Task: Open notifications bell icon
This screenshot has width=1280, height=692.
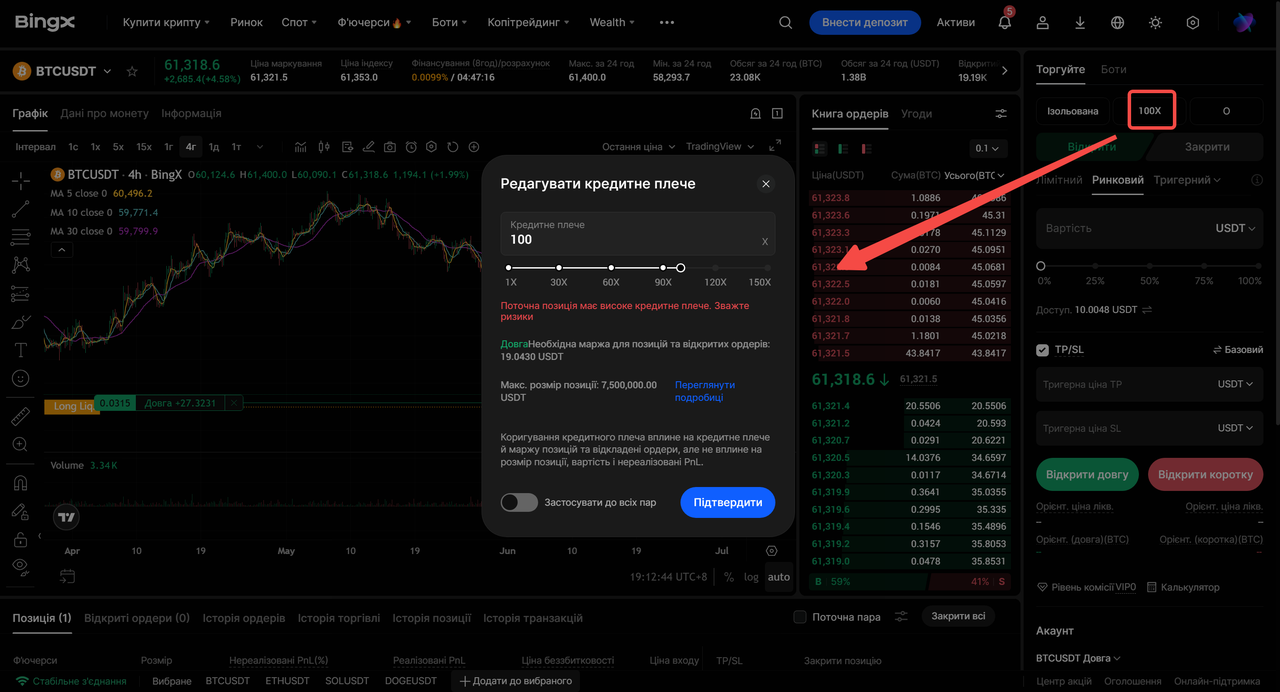Action: [1005, 22]
